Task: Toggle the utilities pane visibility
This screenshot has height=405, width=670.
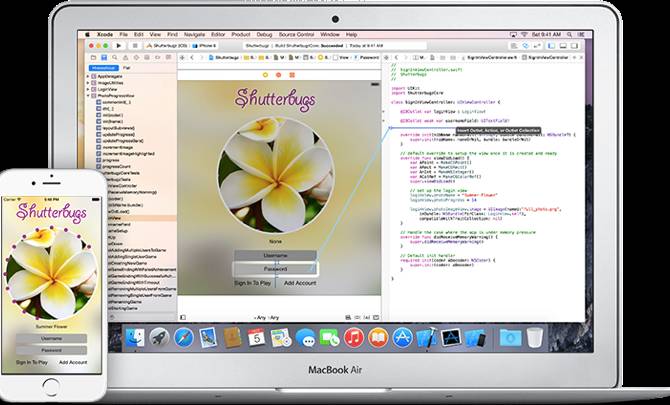Action: pos(574,45)
